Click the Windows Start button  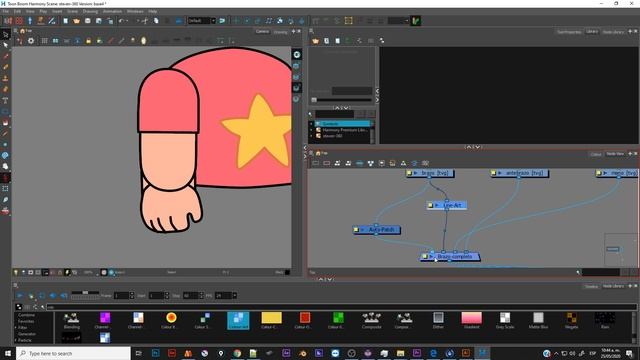pyautogui.click(x=8, y=353)
